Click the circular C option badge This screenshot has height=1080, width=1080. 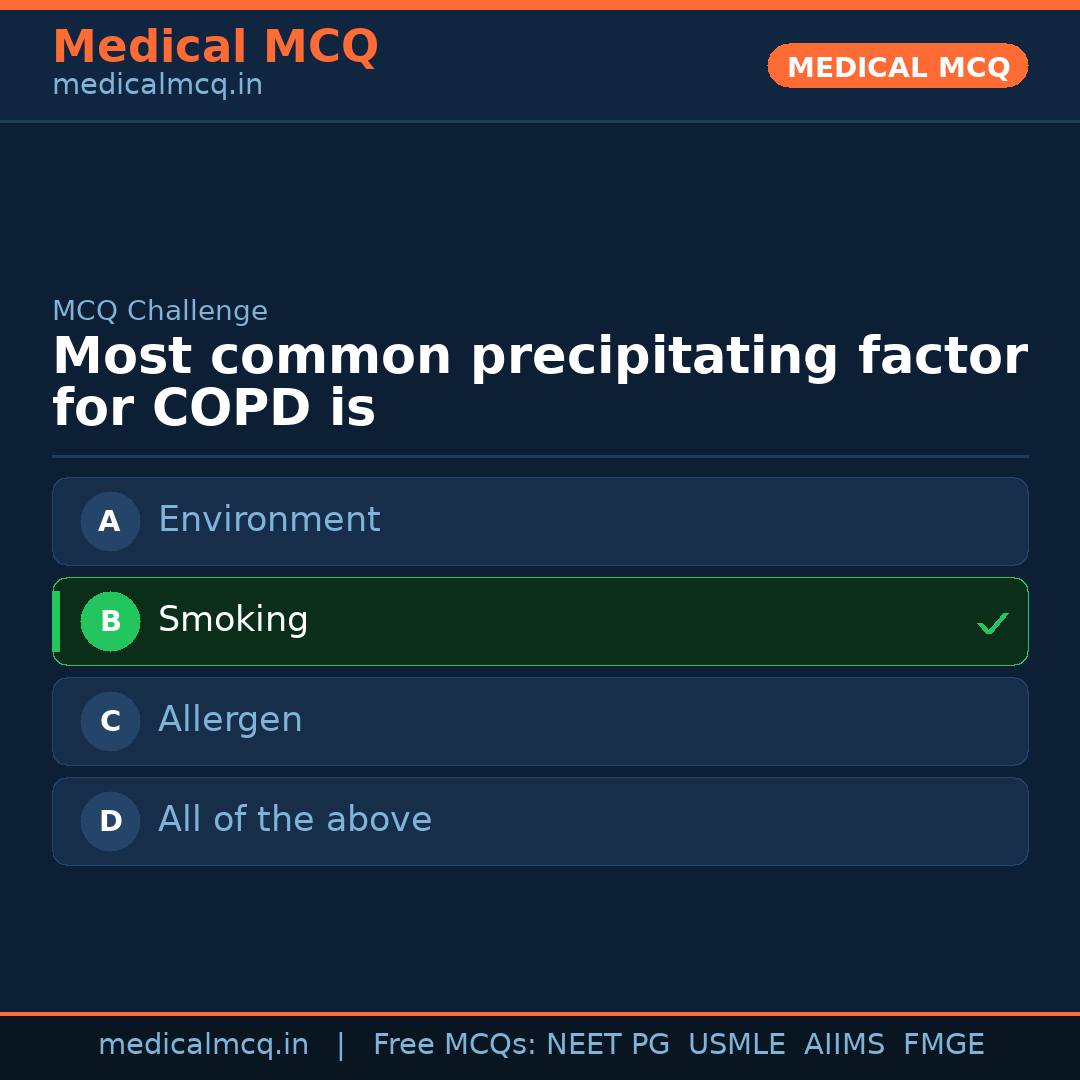[x=110, y=721]
